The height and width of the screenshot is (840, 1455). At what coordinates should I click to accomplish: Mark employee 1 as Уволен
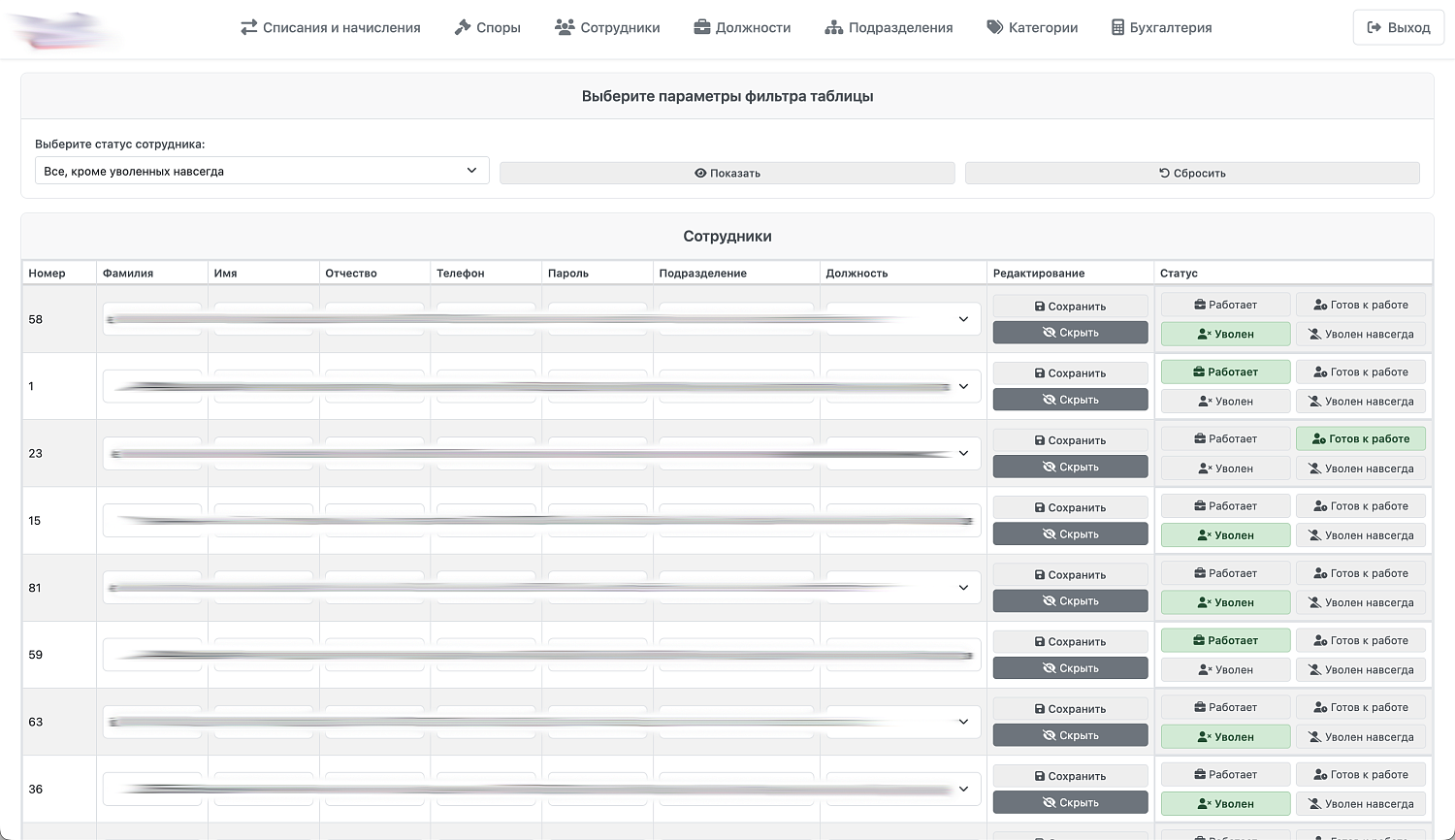pos(1225,401)
